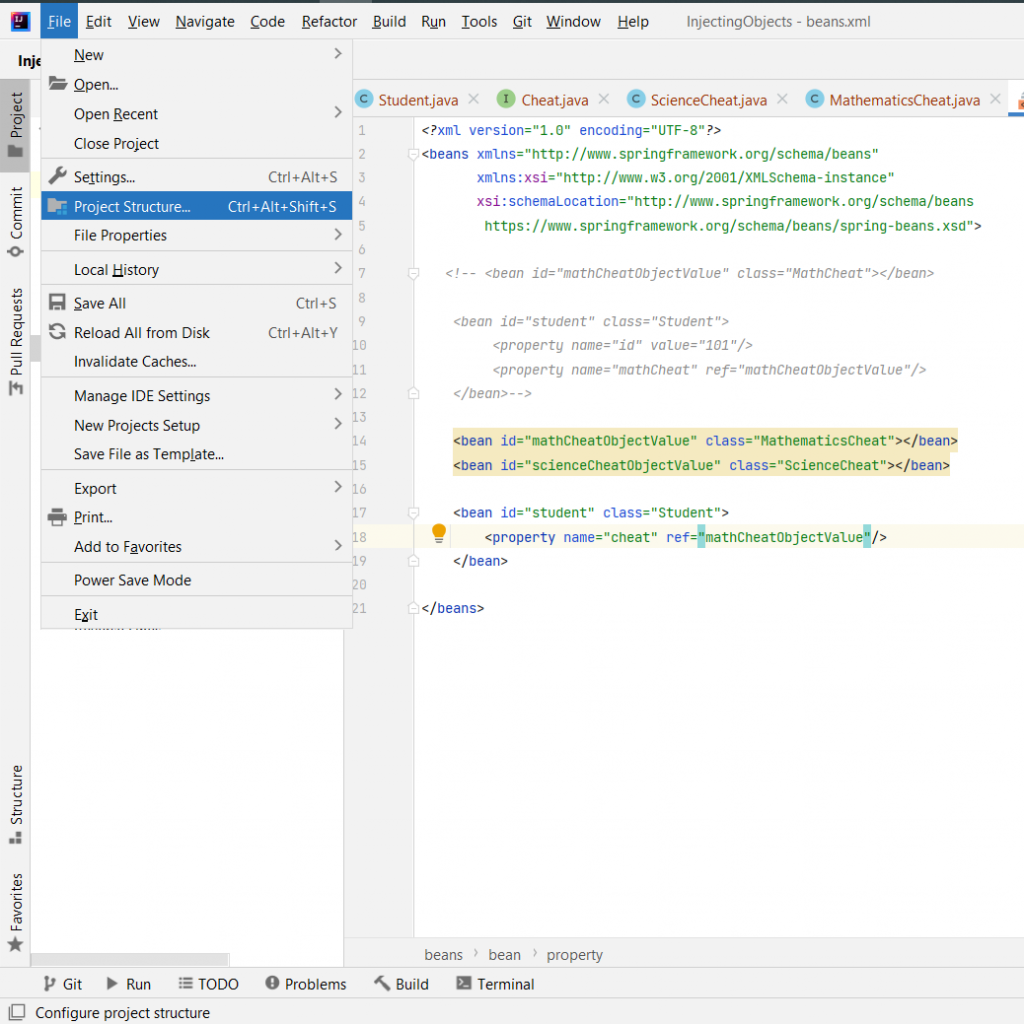Open the Run tool window
The height and width of the screenshot is (1024, 1024).
(x=128, y=984)
